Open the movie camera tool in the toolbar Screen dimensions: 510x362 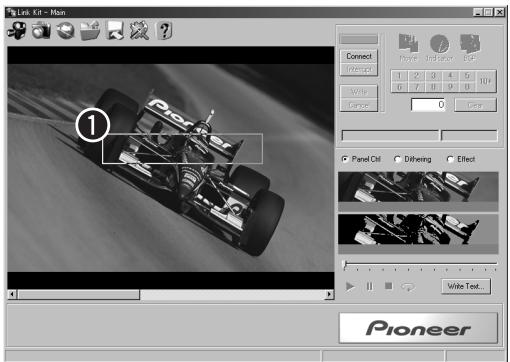pyautogui.click(x=17, y=30)
